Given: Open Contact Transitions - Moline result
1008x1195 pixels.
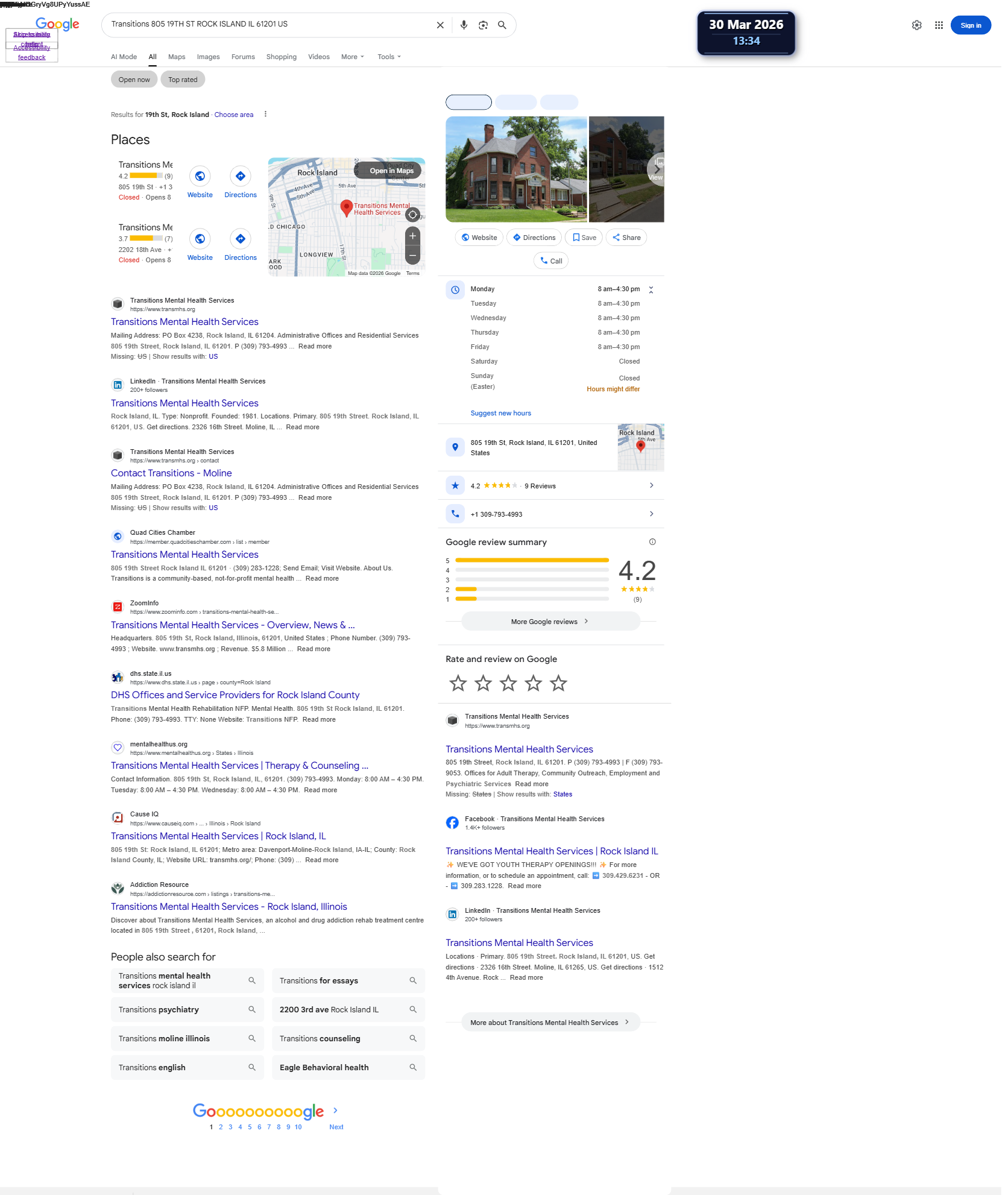Looking at the screenshot, I should pyautogui.click(x=171, y=473).
